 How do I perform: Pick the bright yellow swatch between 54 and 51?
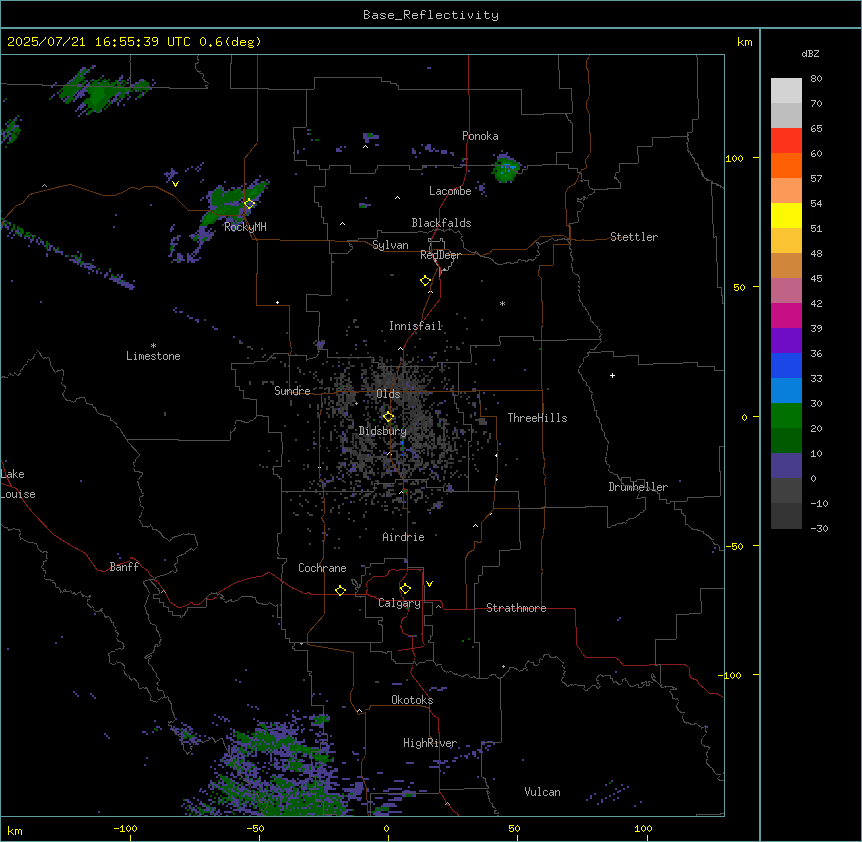(786, 215)
